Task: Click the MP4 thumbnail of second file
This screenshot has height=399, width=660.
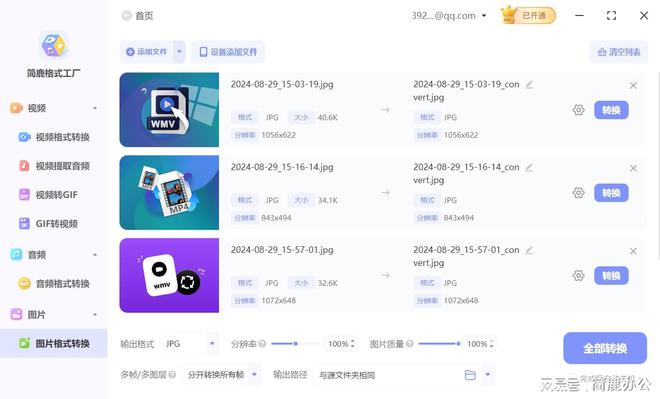Action: pyautogui.click(x=169, y=193)
